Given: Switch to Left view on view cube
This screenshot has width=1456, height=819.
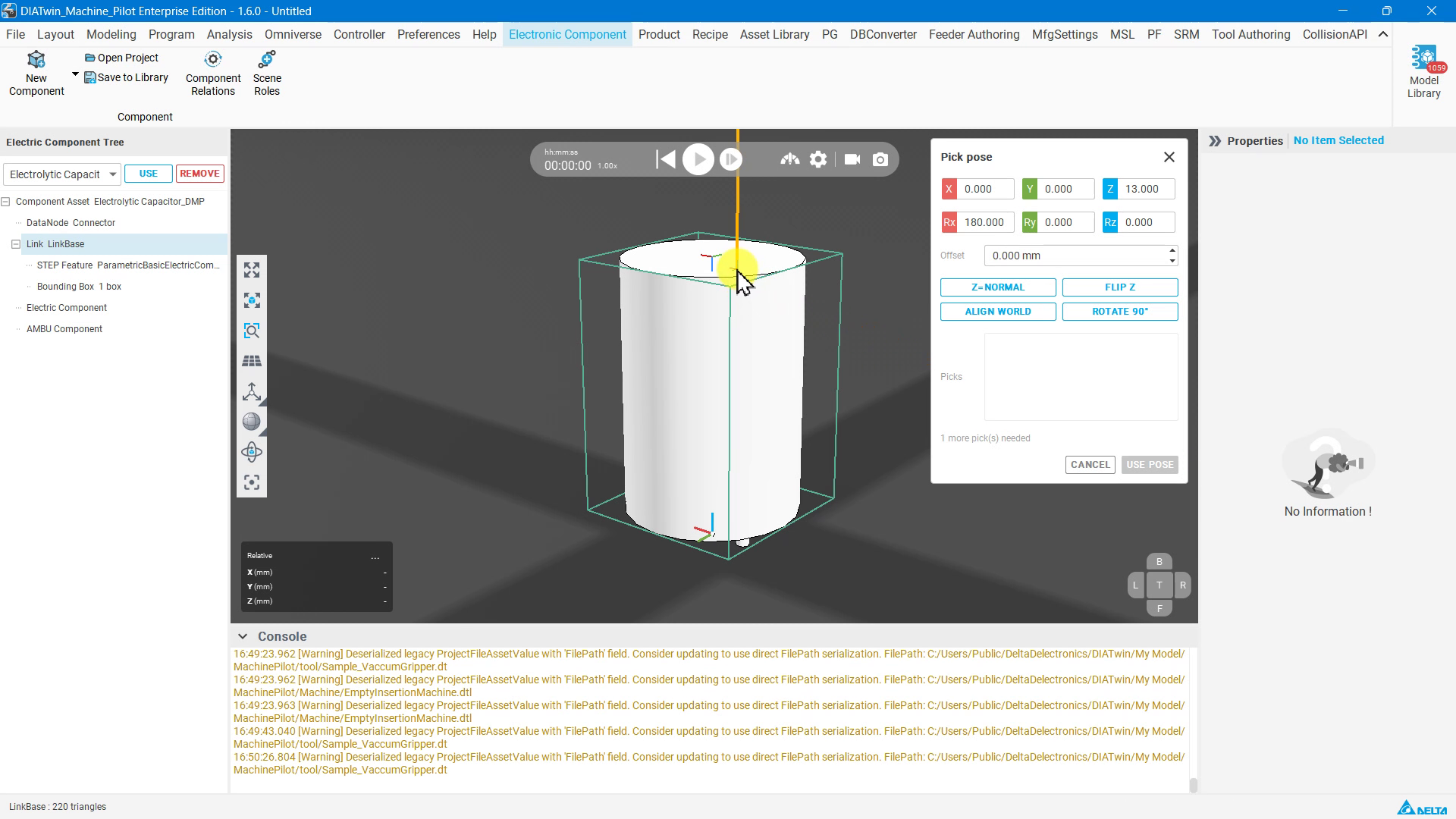Looking at the screenshot, I should [1135, 585].
